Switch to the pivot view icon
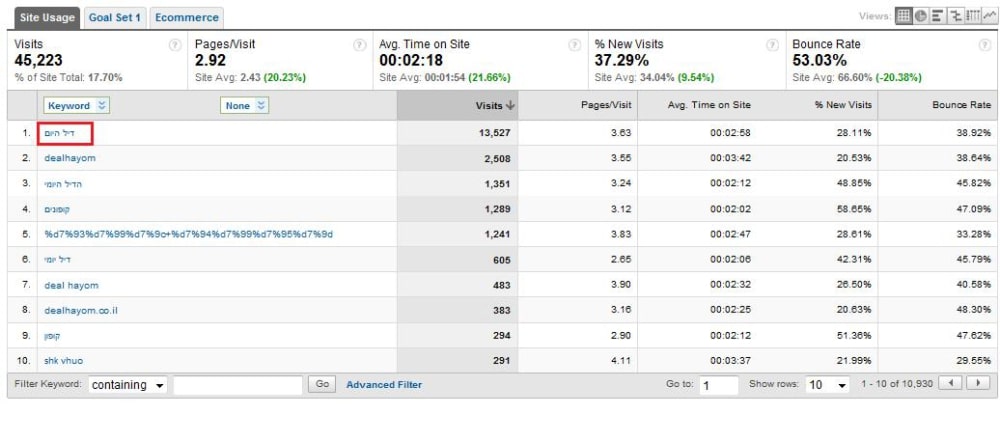 (x=972, y=17)
